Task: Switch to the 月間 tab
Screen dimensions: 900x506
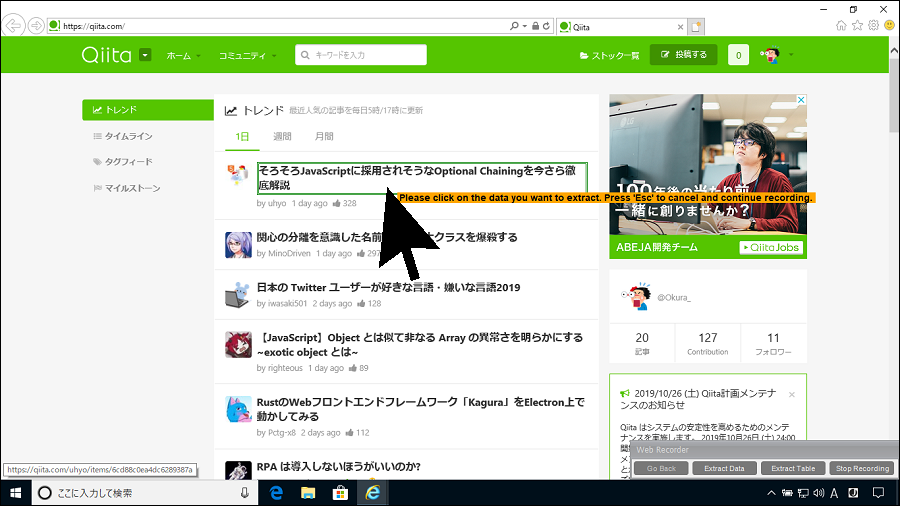Action: [324, 137]
